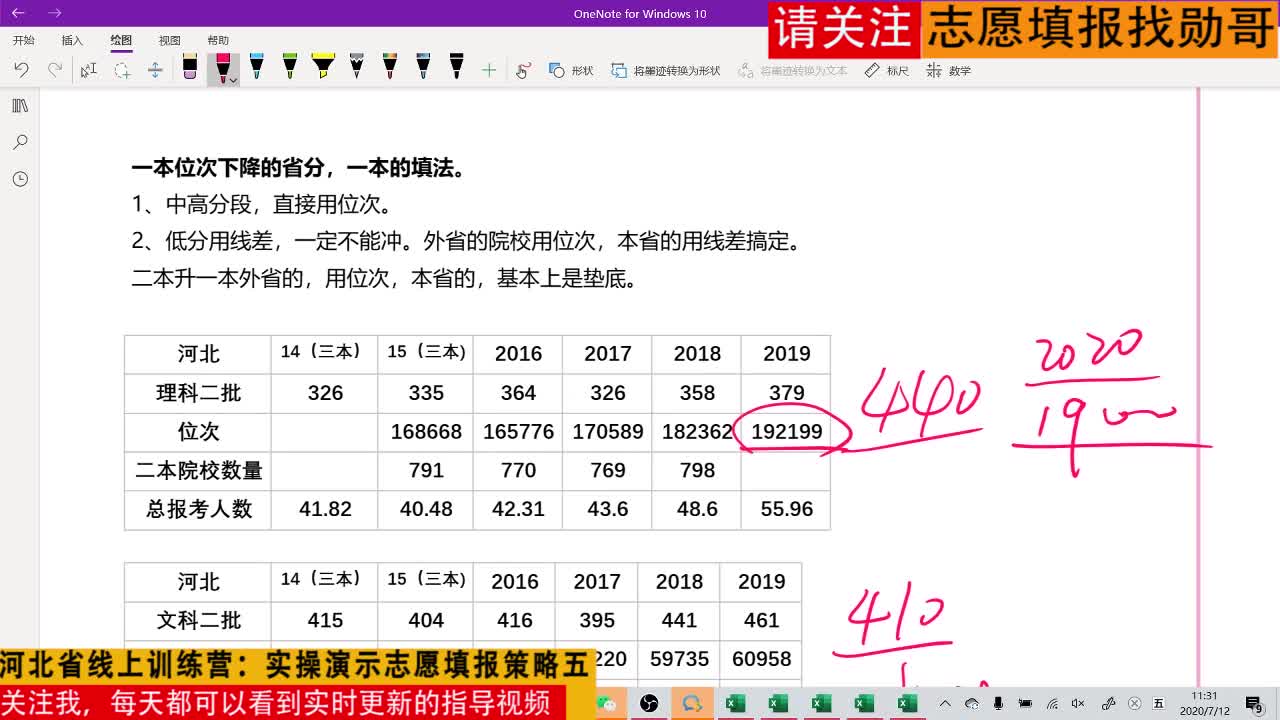The width and height of the screenshot is (1280, 720).
Task: Open the 数学 math tool
Action: 949,70
